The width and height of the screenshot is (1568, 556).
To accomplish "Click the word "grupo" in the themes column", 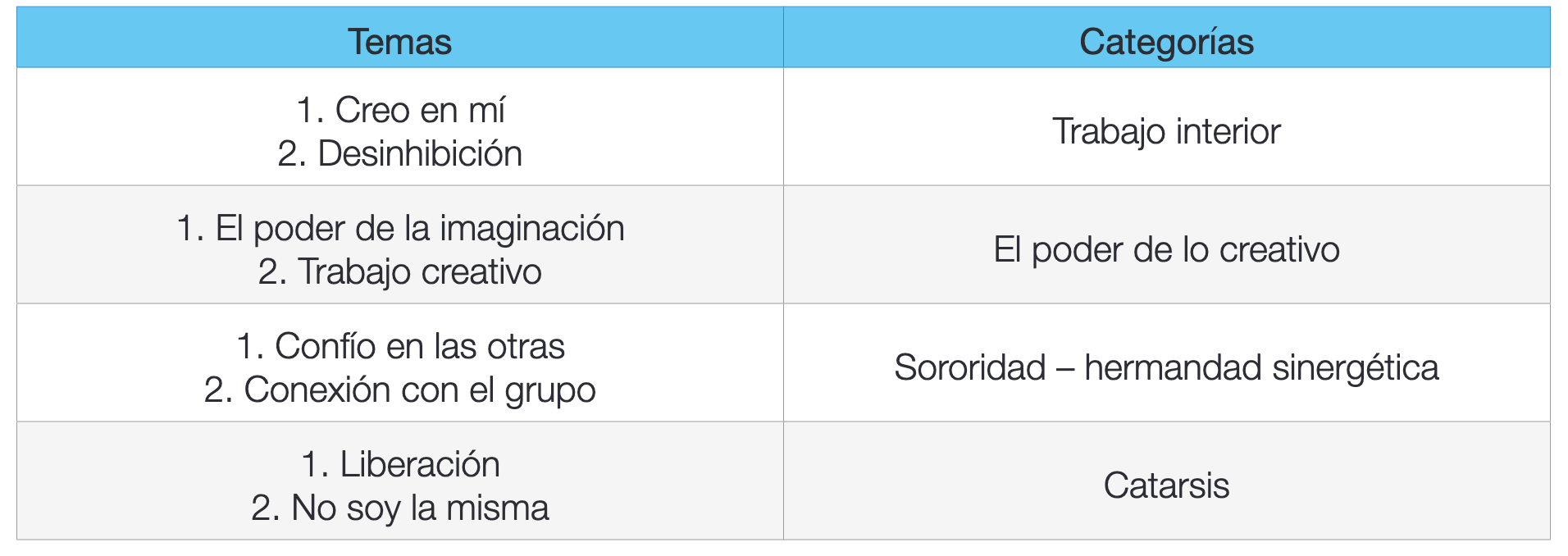I will pyautogui.click(x=550, y=391).
